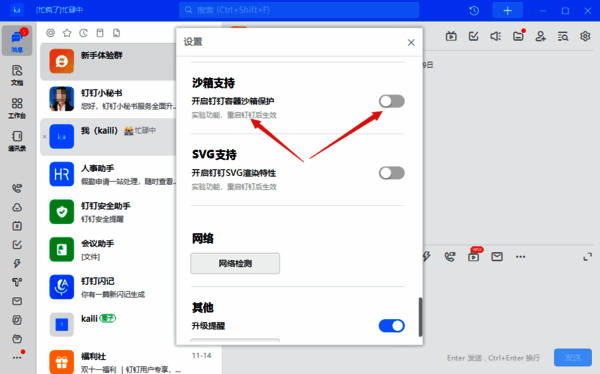Click the top search field
This screenshot has width=600, height=374.
[x=299, y=10]
